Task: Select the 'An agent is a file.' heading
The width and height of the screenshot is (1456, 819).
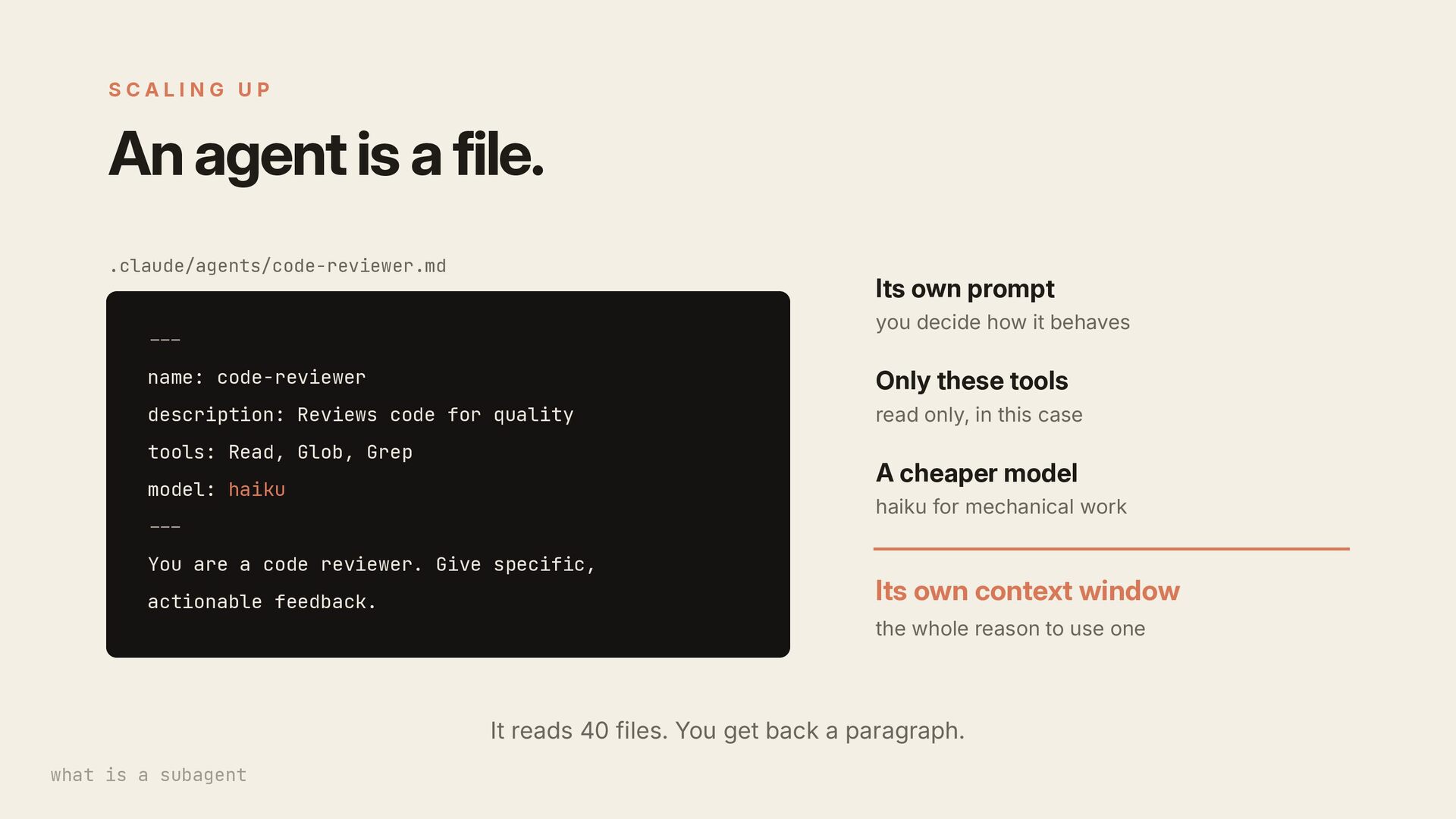Action: (x=326, y=155)
